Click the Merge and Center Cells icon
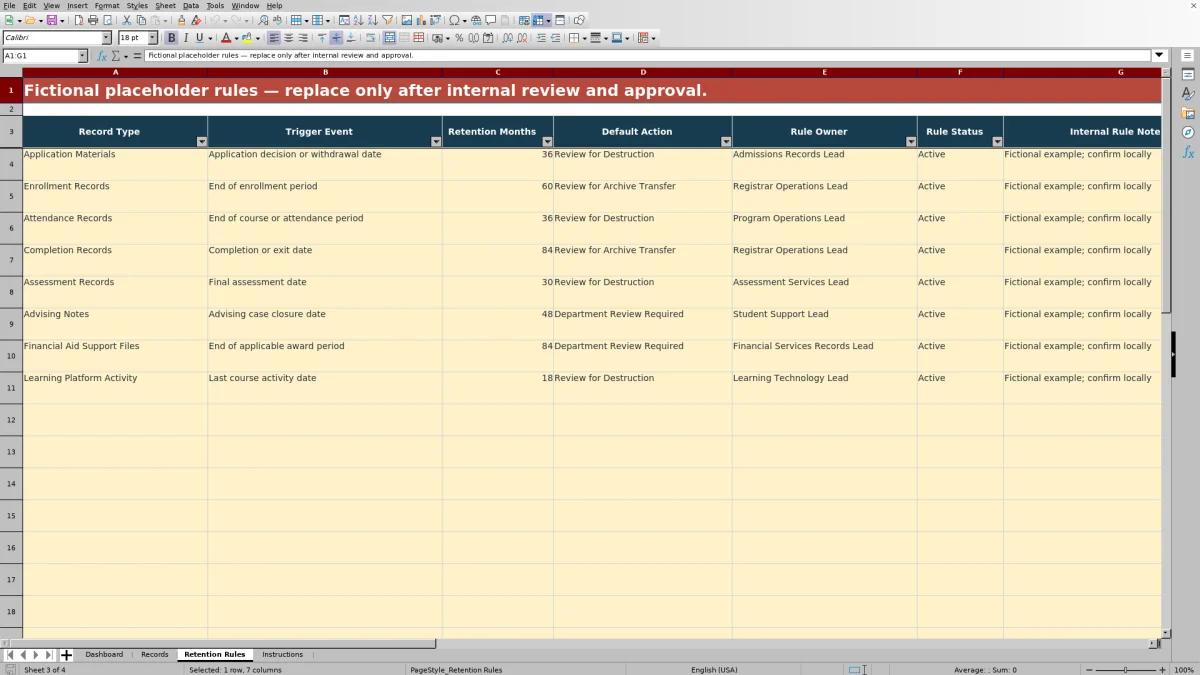 pyautogui.click(x=390, y=38)
